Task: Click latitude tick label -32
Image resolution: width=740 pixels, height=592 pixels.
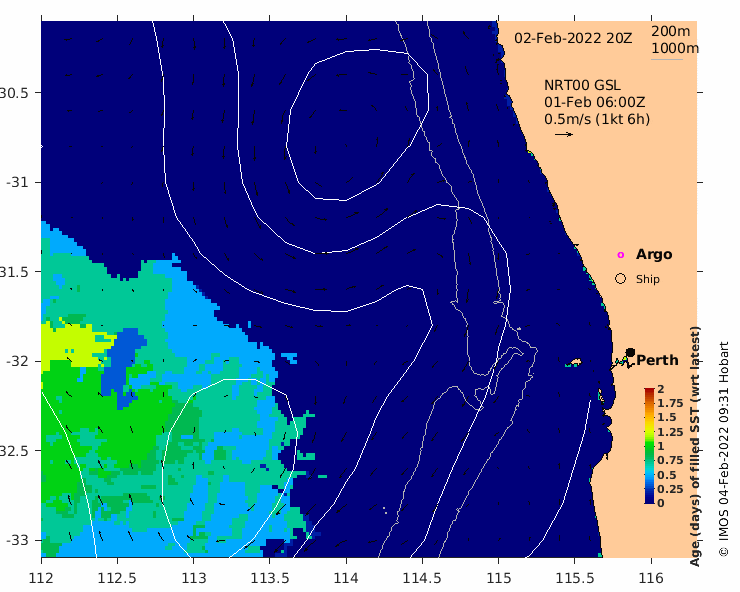Action: pos(18,361)
